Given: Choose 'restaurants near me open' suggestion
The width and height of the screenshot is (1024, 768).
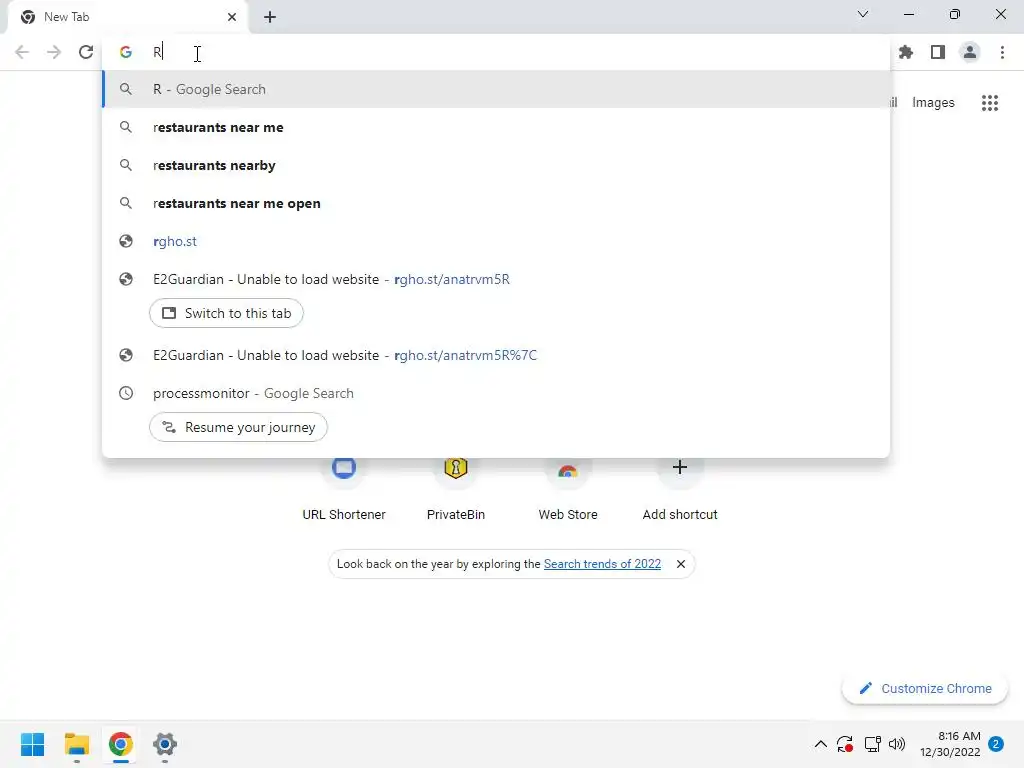Looking at the screenshot, I should 496,203.
